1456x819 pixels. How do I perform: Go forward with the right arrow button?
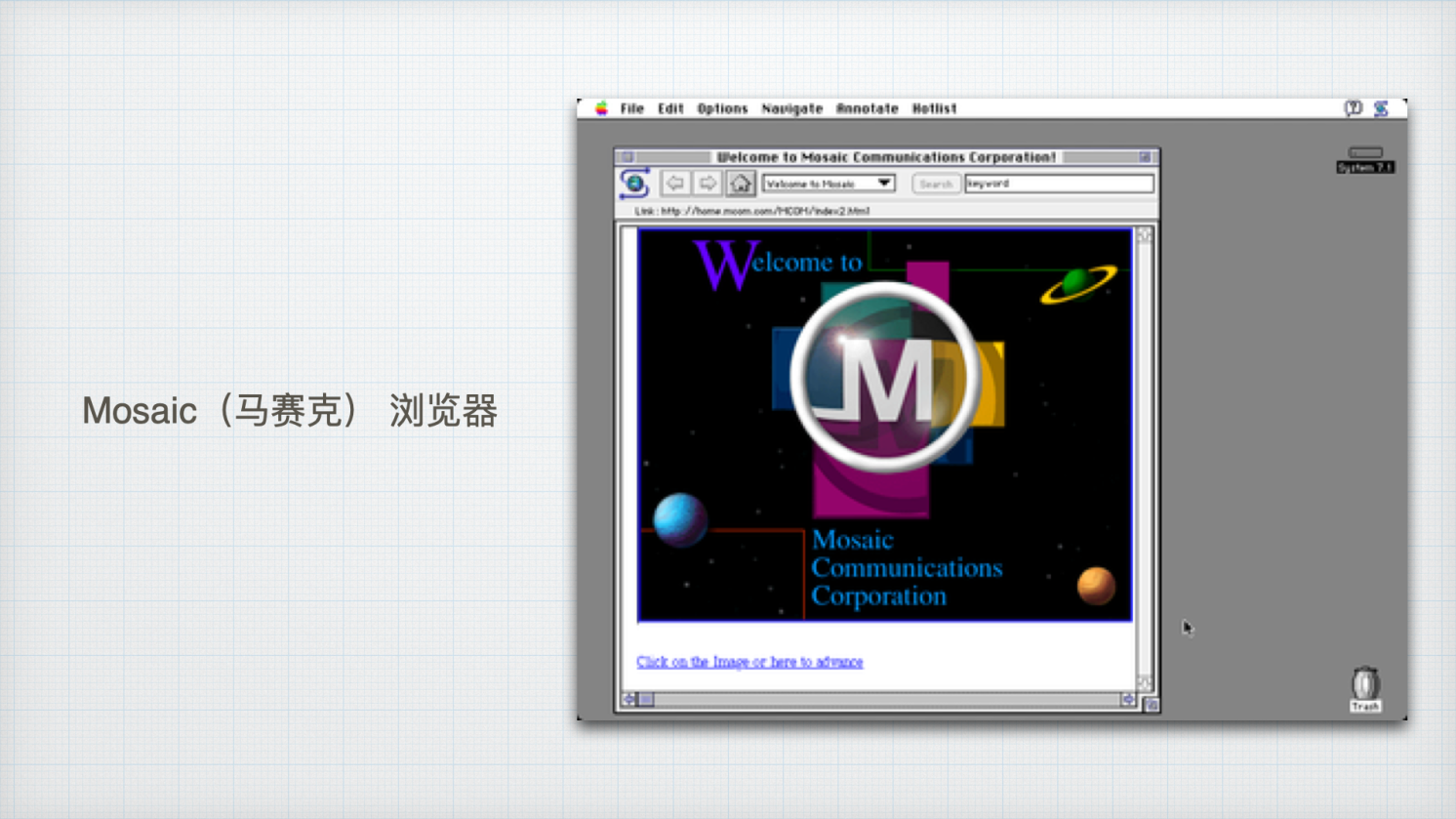708,184
